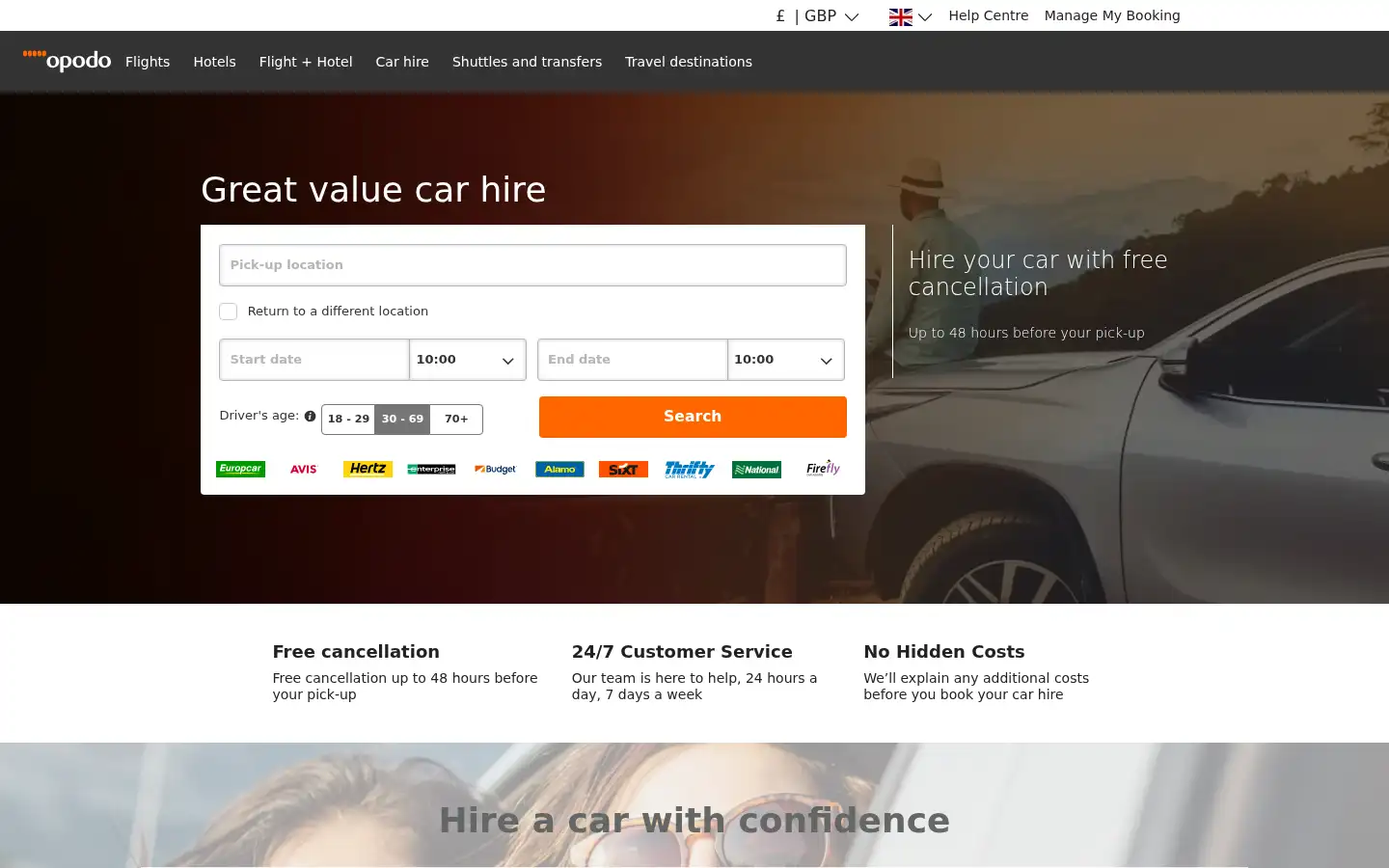Click 'Up to 48 hours before your pick-up'
Screen dimensions: 1389x868
pos(1026,333)
